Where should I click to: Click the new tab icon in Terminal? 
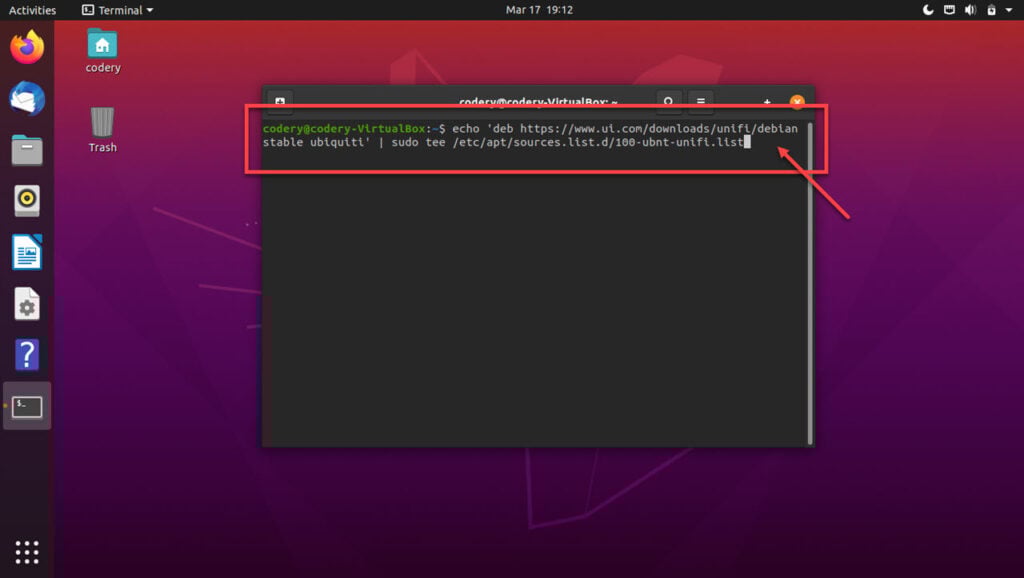[x=280, y=101]
